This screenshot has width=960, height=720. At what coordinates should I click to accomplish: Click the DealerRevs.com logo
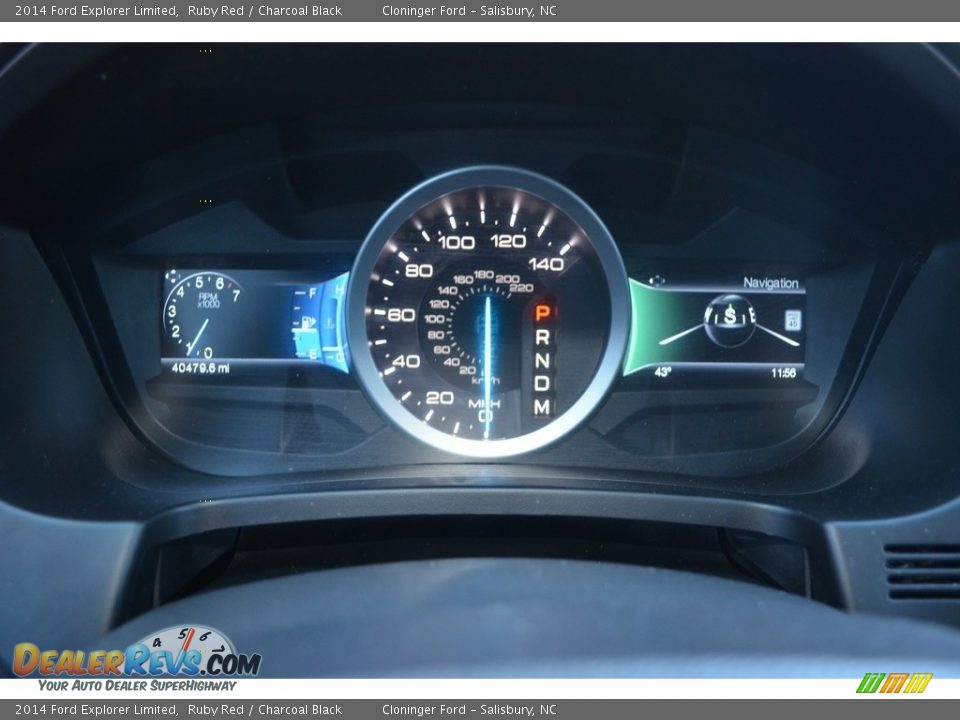pyautogui.click(x=136, y=658)
